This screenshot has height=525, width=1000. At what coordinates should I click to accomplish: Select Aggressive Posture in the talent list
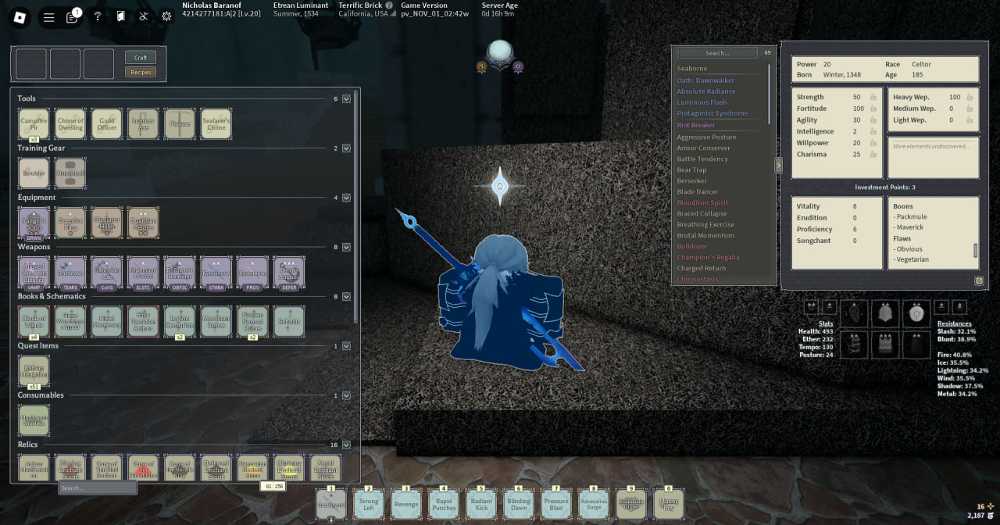pyautogui.click(x=707, y=137)
